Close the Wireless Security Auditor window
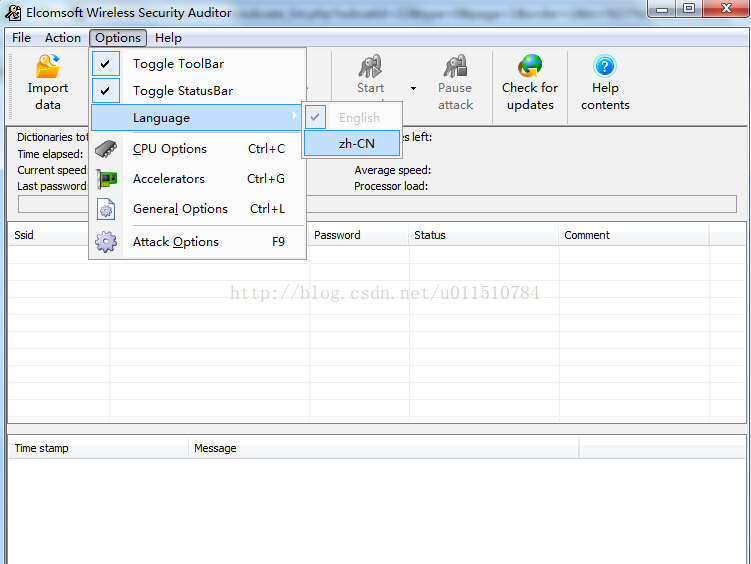The height and width of the screenshot is (564, 751). [x=726, y=9]
